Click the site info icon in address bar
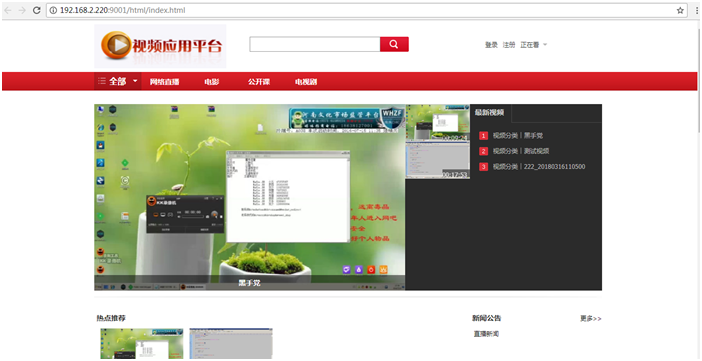This screenshot has height=361, width=702. [53, 10]
